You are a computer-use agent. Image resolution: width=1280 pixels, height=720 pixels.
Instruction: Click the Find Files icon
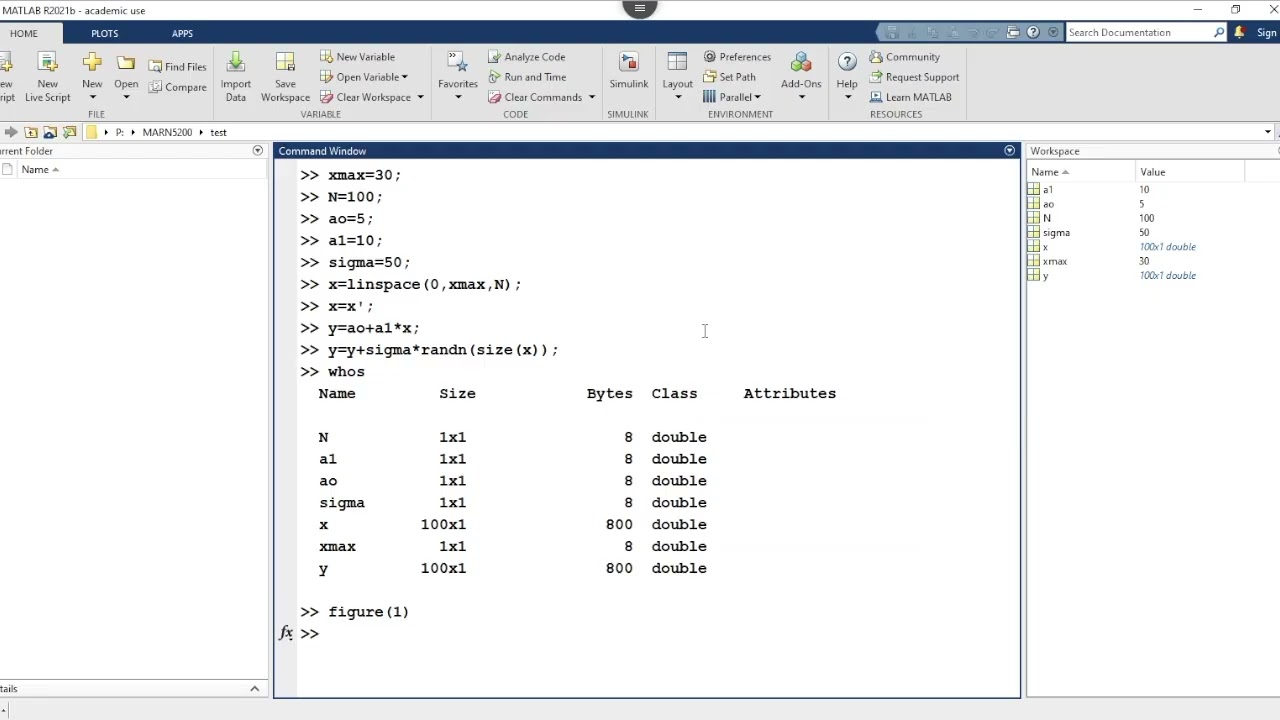[156, 67]
